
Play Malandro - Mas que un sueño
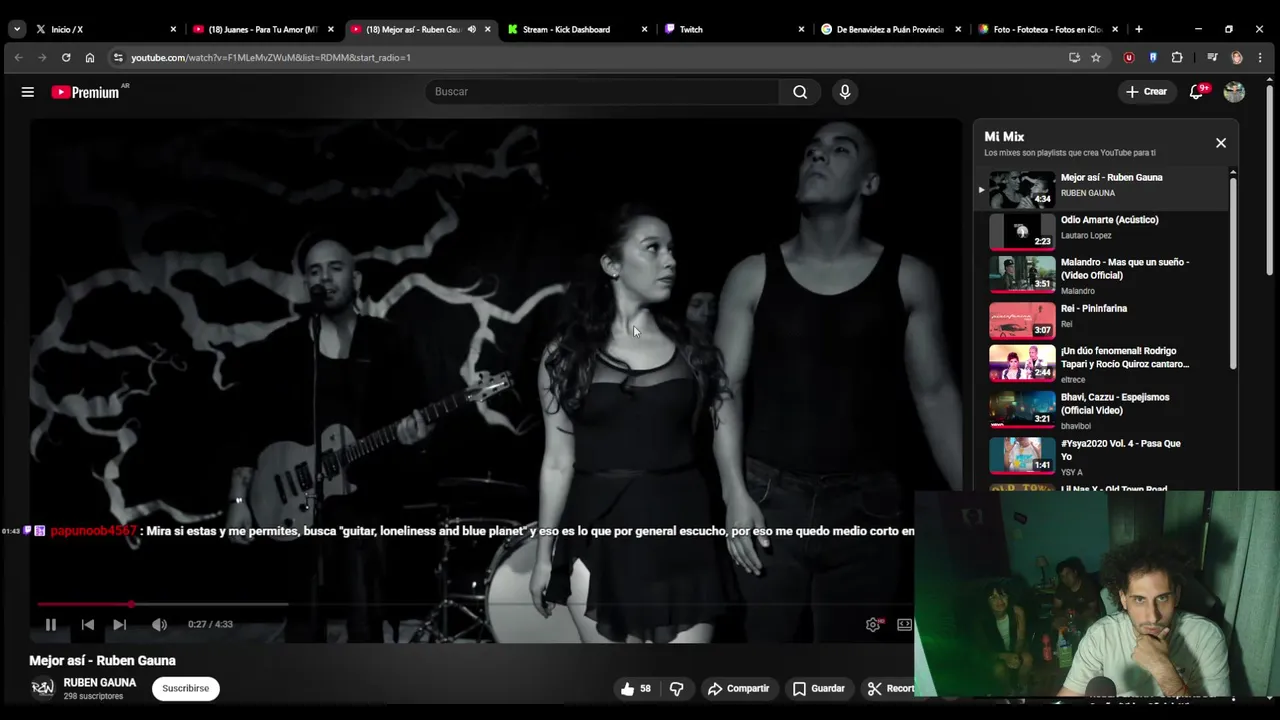coord(1100,275)
